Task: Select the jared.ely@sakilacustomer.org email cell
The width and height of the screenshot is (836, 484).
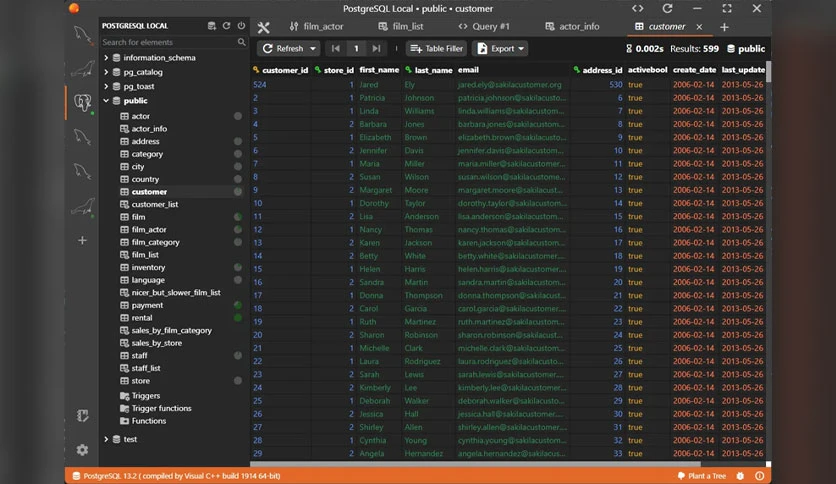Action: click(510, 84)
